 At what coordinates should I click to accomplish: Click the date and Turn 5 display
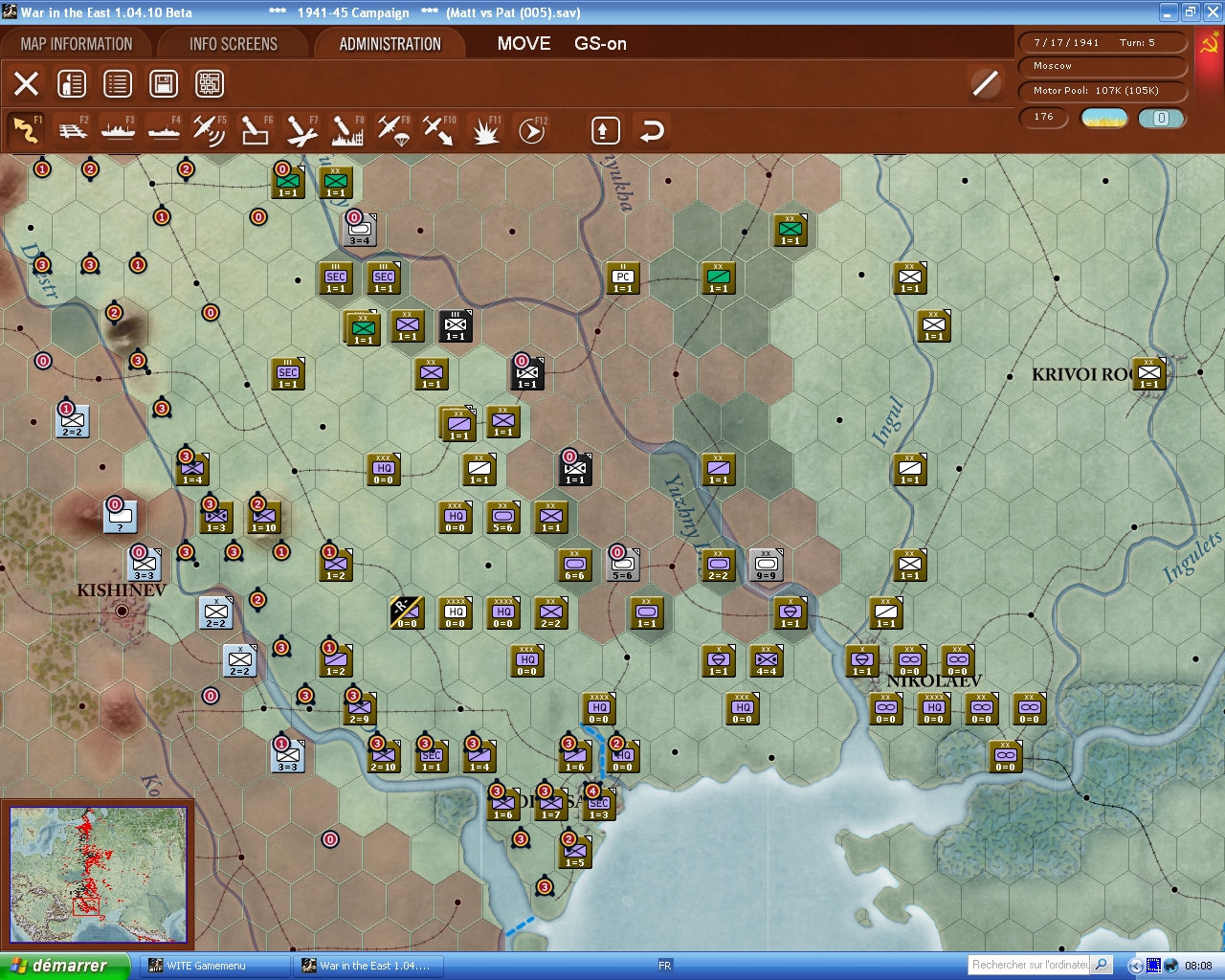click(1102, 42)
